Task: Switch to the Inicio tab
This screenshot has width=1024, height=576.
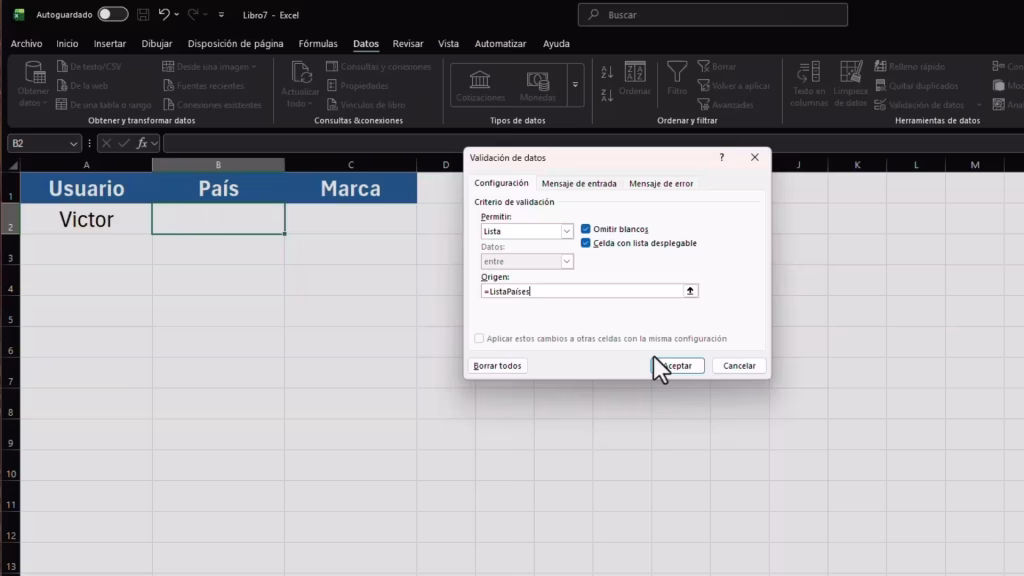Action: tap(67, 44)
